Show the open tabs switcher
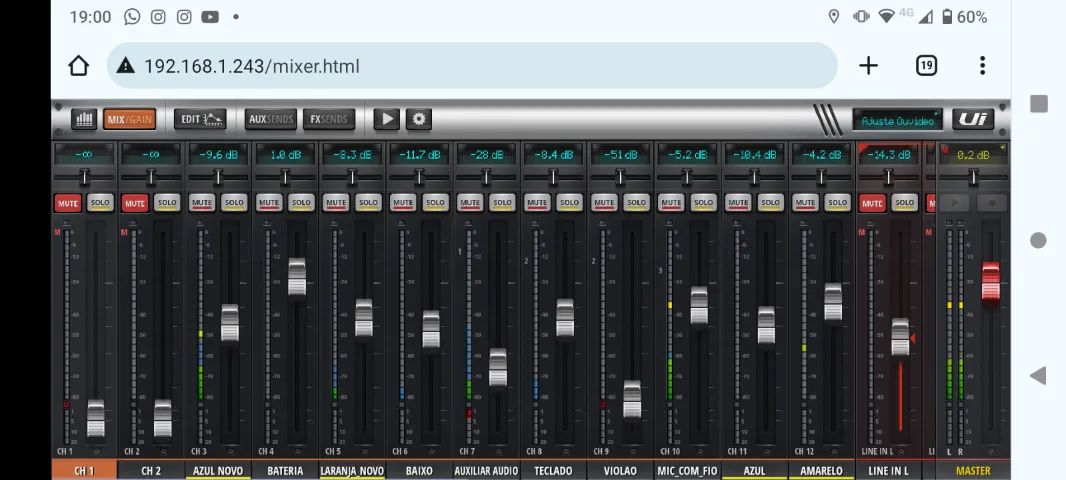1066x480 pixels. point(926,66)
